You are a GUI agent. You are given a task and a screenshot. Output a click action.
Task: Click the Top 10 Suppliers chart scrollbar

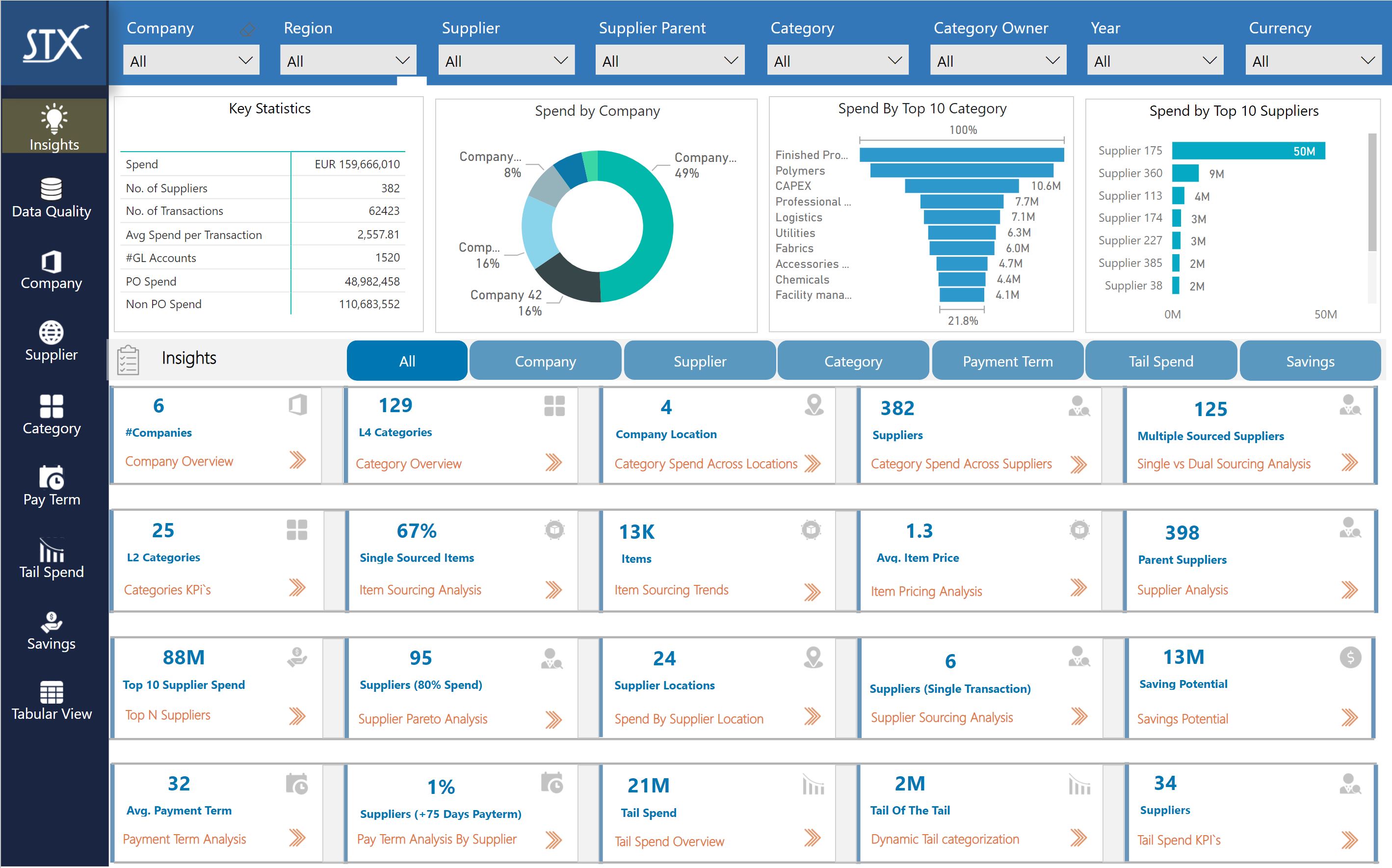(x=1372, y=192)
